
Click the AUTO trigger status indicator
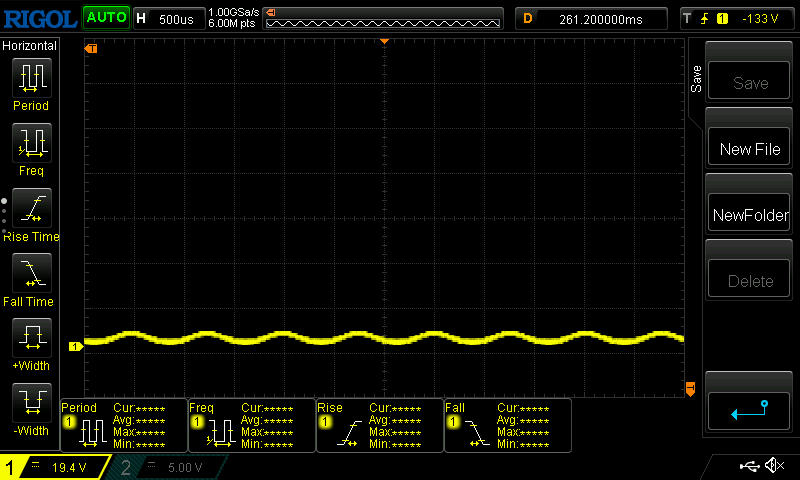coord(105,18)
